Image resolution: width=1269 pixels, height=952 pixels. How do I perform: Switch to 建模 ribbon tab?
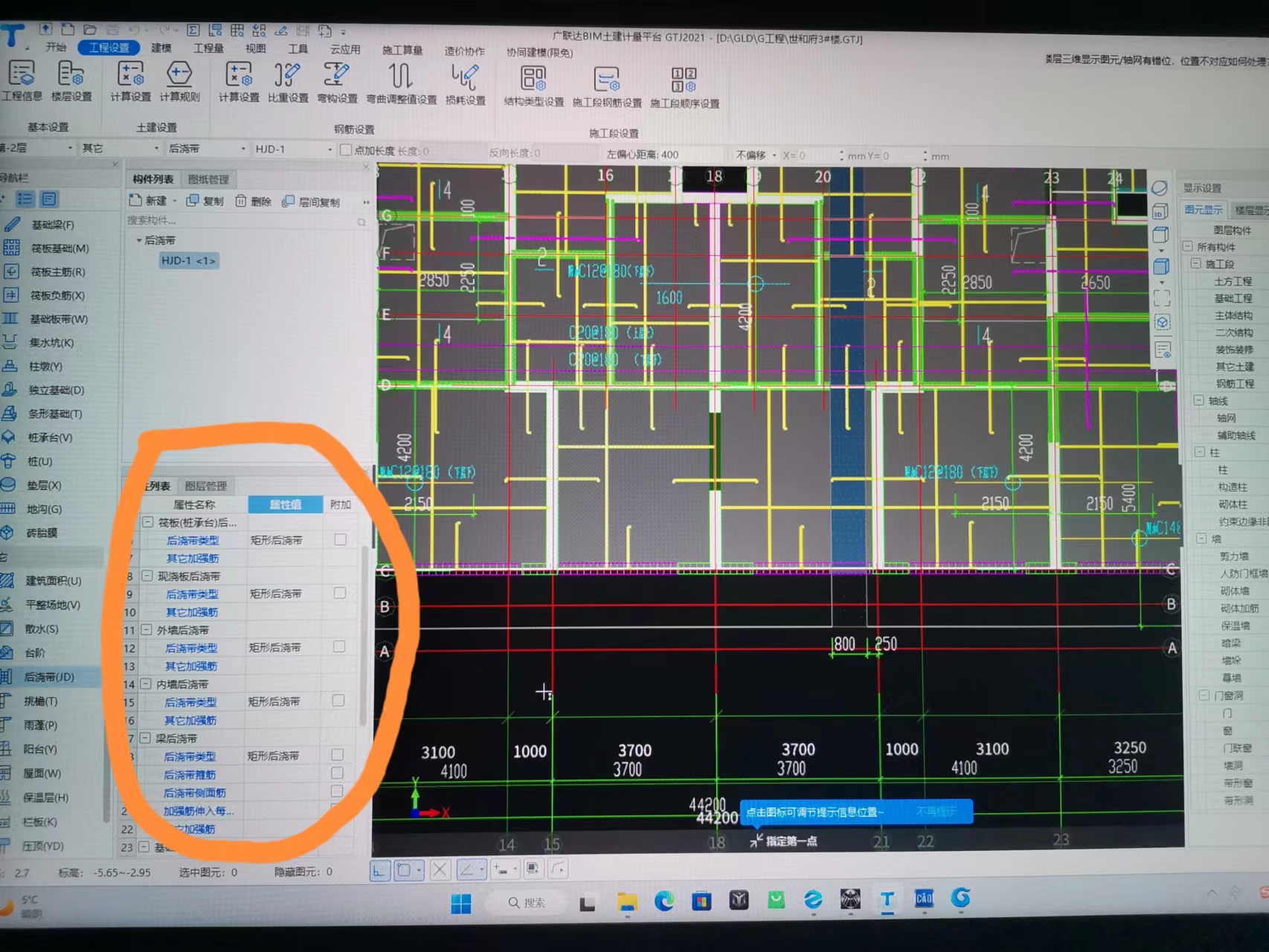(161, 48)
